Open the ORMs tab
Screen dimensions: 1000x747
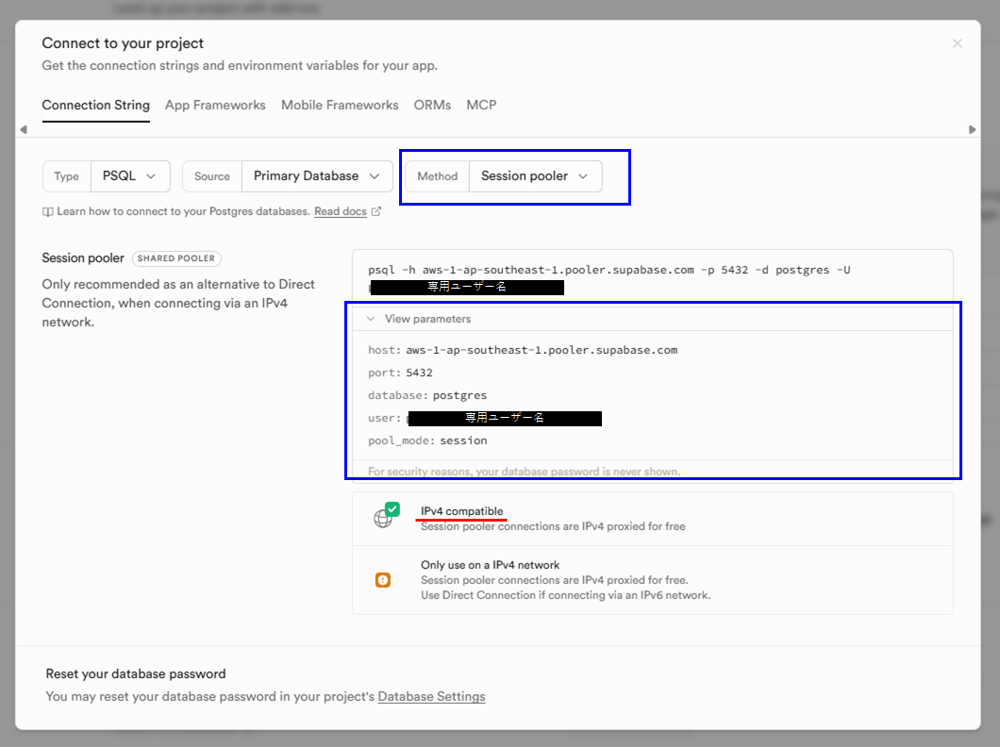[x=432, y=105]
